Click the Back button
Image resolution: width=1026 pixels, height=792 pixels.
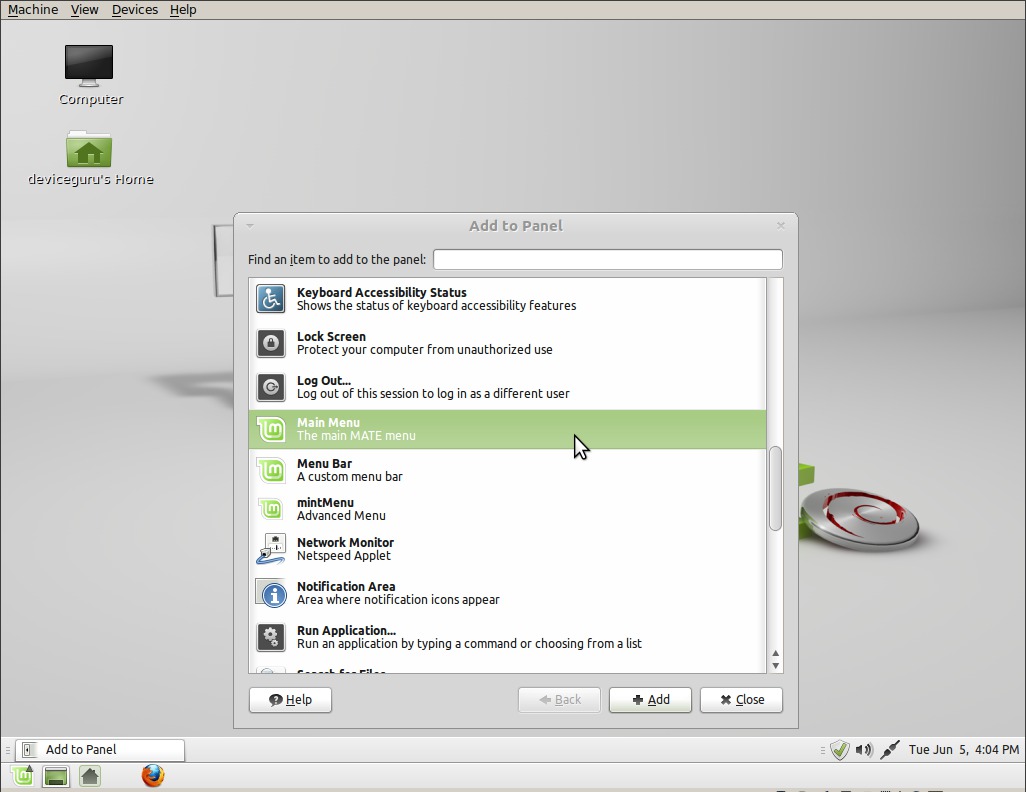click(559, 700)
